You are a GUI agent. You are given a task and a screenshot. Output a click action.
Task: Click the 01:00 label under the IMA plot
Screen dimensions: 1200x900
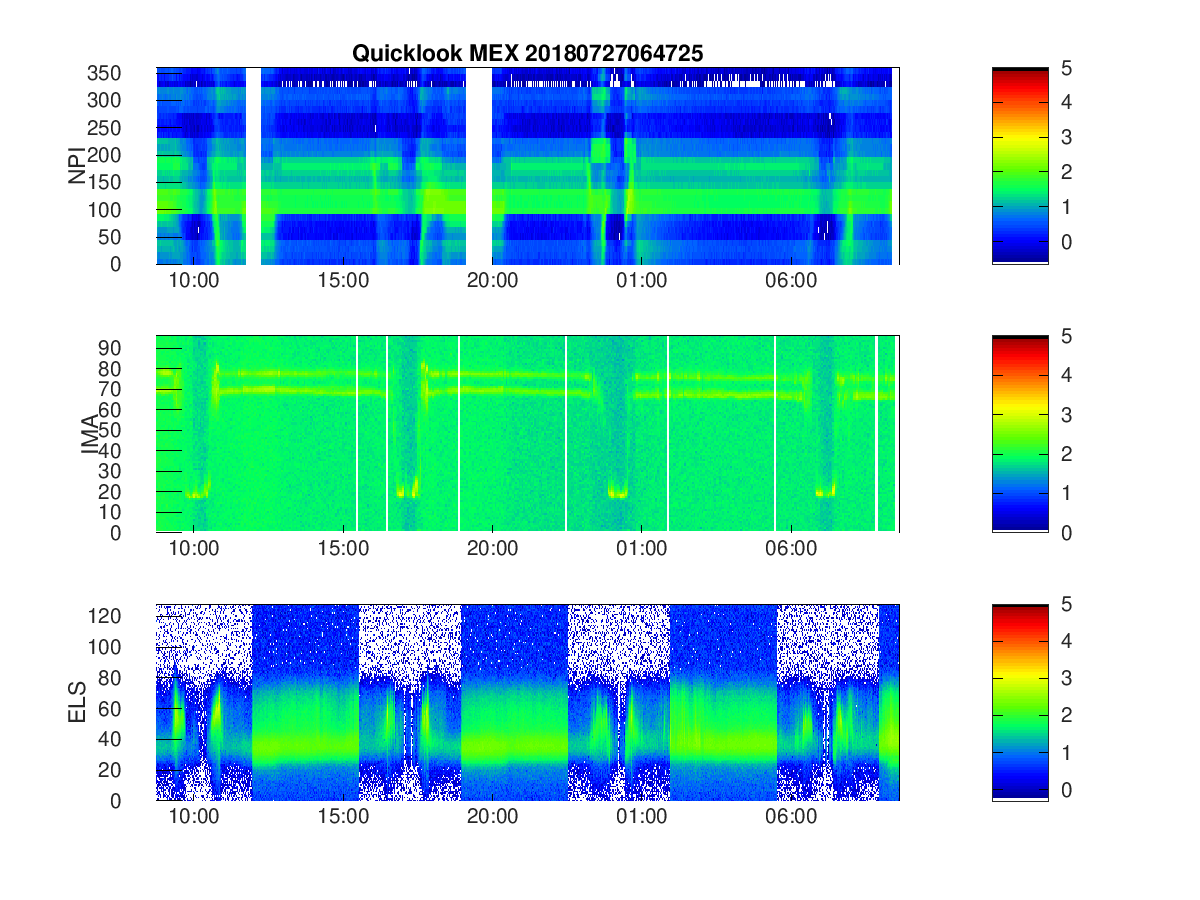pyautogui.click(x=641, y=548)
